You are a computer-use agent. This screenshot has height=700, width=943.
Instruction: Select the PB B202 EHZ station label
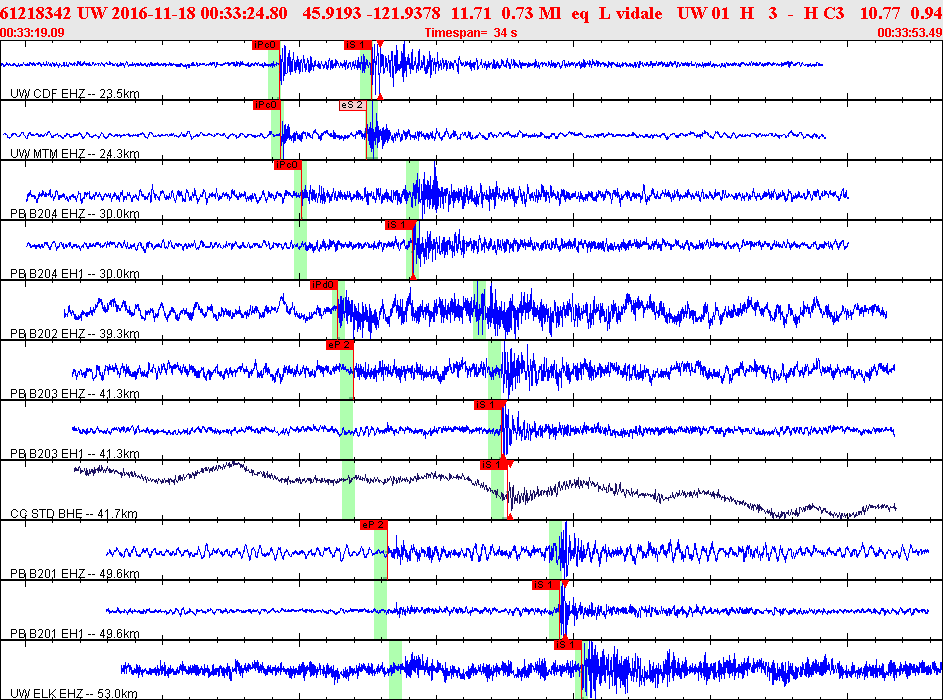[75, 334]
